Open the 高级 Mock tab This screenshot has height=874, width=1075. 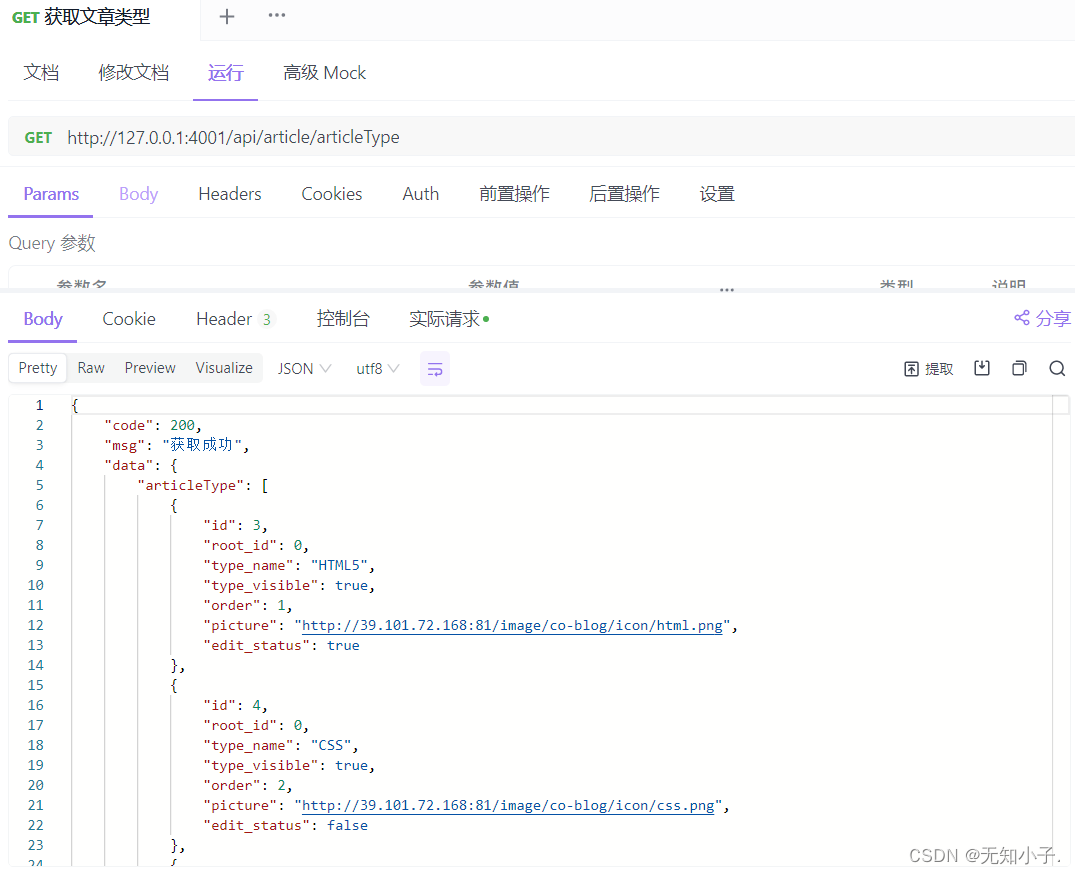(x=324, y=73)
